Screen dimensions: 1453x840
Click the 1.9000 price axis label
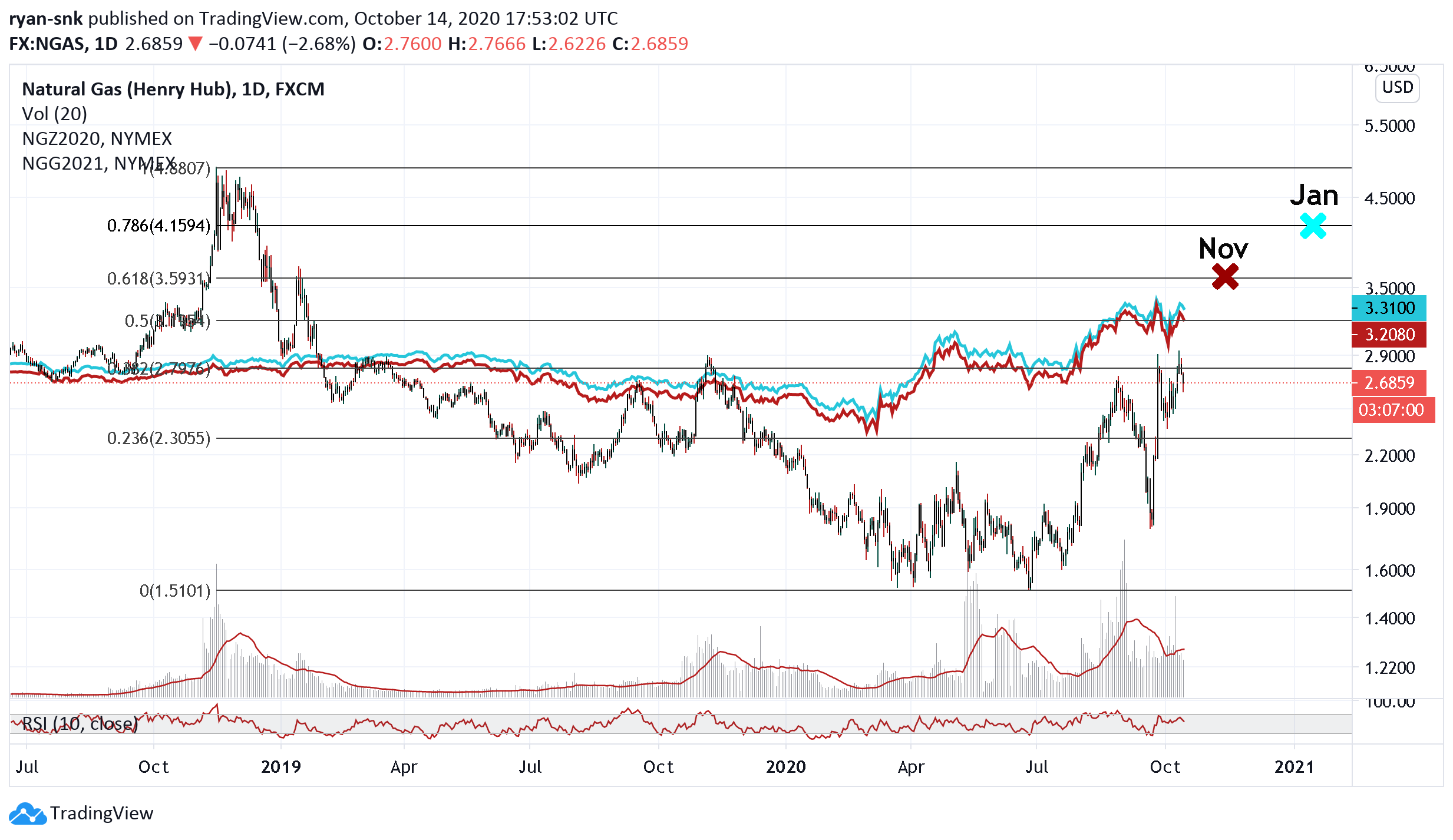1390,509
